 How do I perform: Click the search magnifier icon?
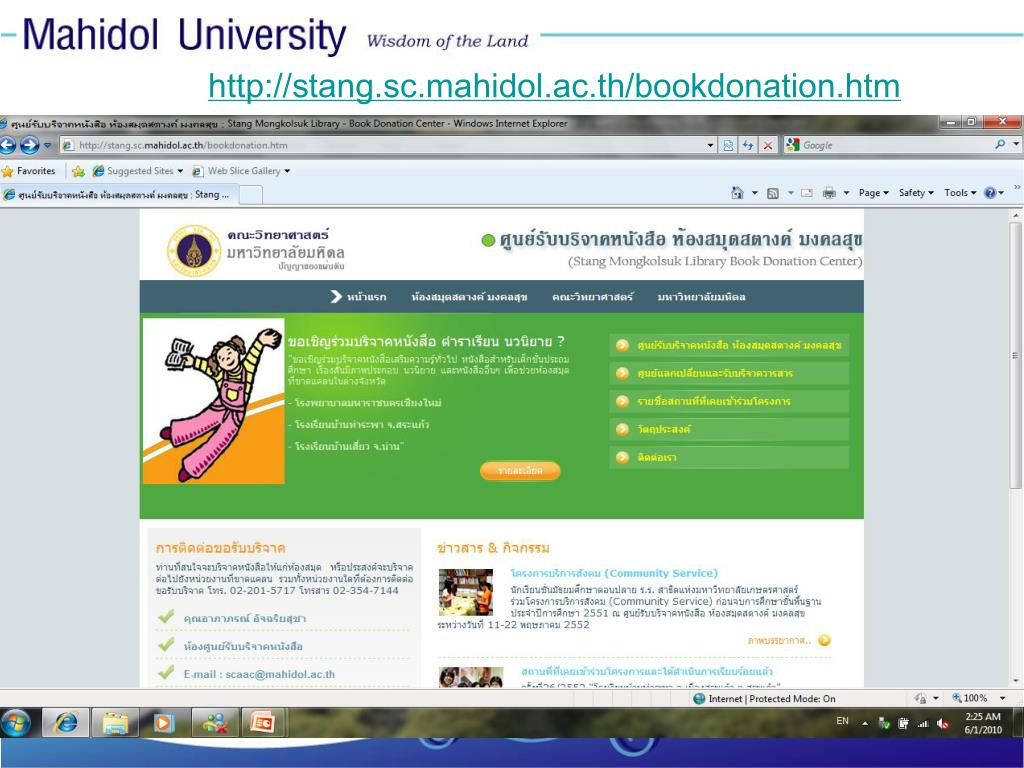click(1000, 144)
